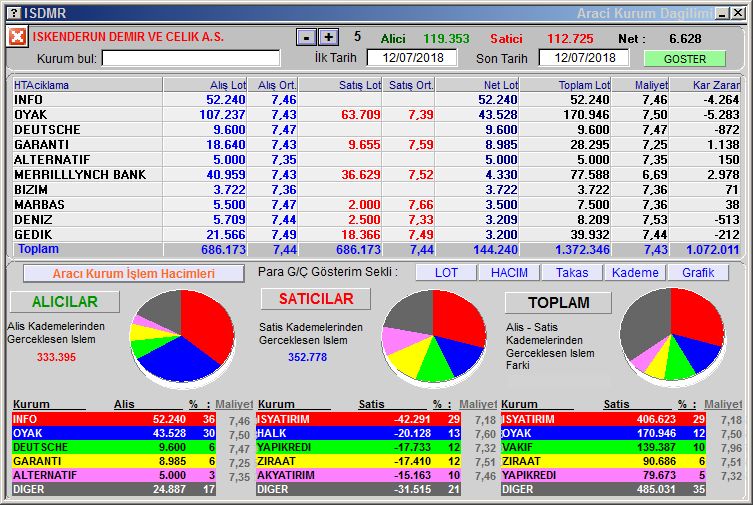Click the YAPIKREDI row with -17.733
The width and height of the screenshot is (753, 505).
click(358, 447)
